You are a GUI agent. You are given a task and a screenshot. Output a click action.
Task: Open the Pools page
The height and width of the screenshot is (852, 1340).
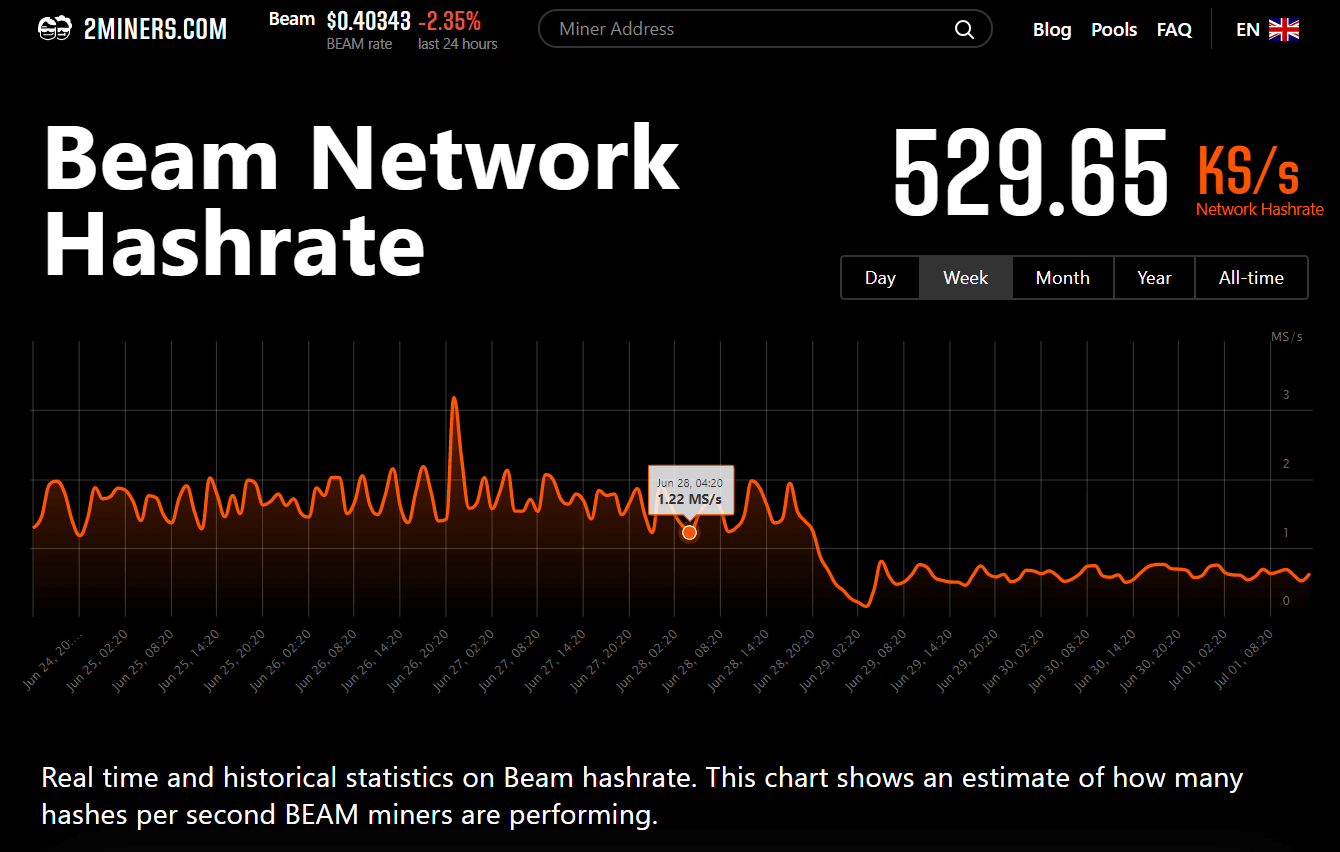coord(1113,30)
